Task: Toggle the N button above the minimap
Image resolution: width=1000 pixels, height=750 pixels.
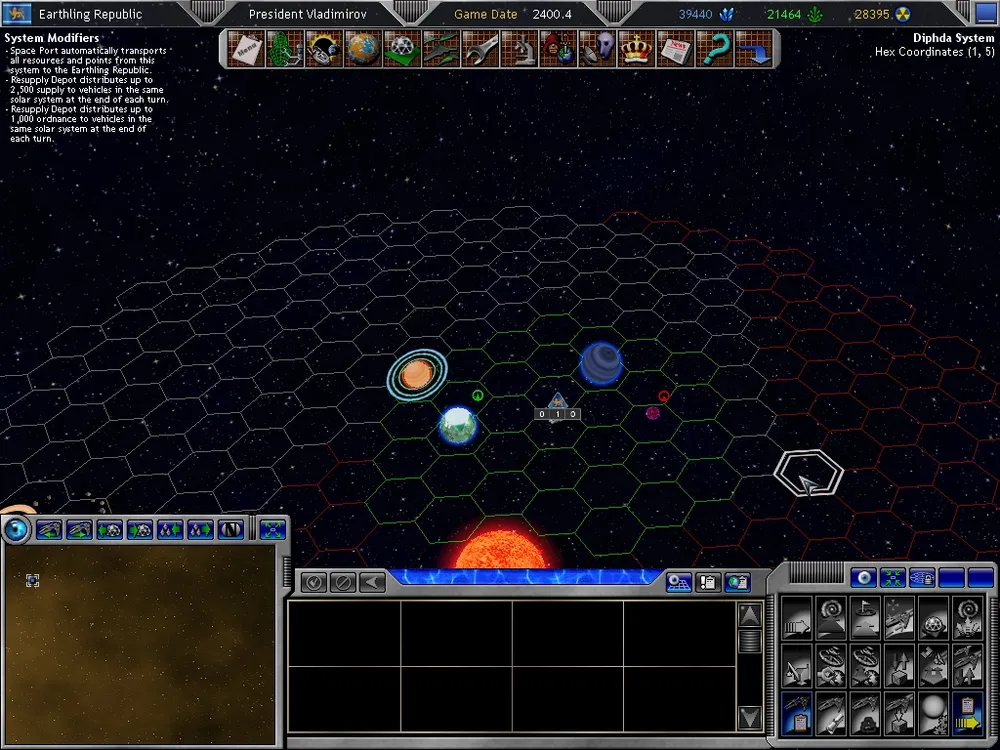Action: point(231,529)
